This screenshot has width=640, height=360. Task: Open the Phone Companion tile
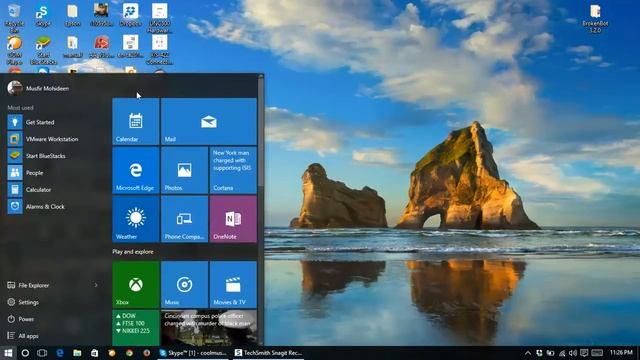184,219
